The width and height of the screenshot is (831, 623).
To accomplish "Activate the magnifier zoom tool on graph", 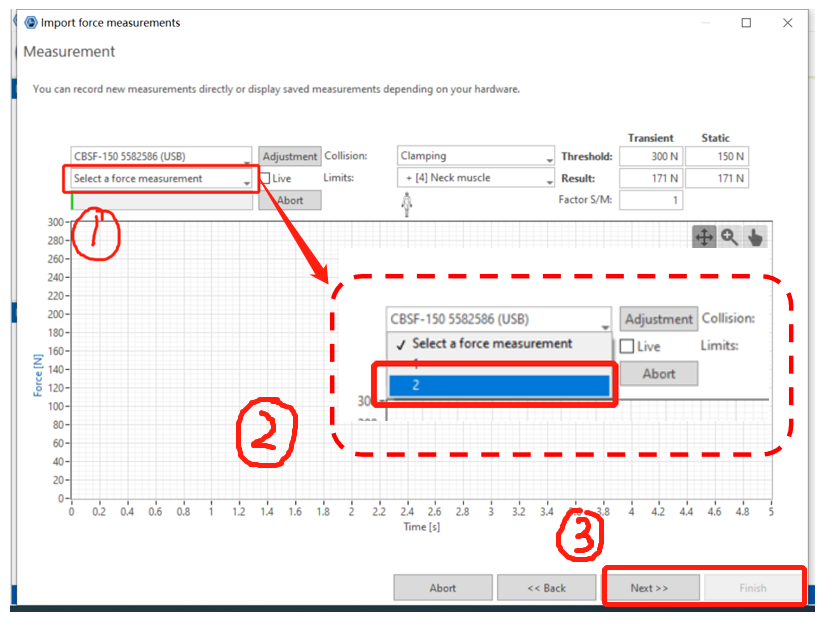I will click(730, 237).
